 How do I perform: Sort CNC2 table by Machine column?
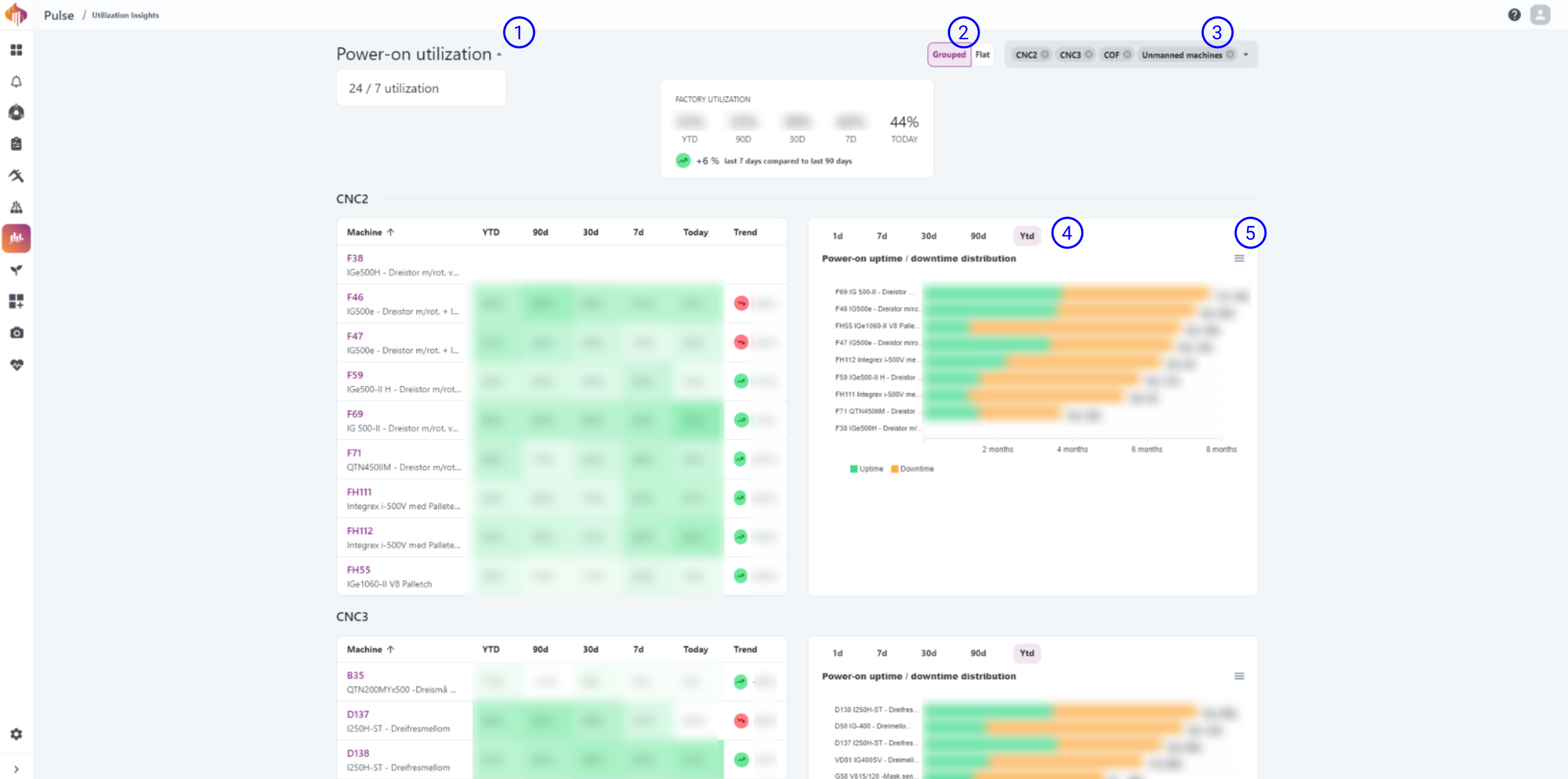(371, 232)
